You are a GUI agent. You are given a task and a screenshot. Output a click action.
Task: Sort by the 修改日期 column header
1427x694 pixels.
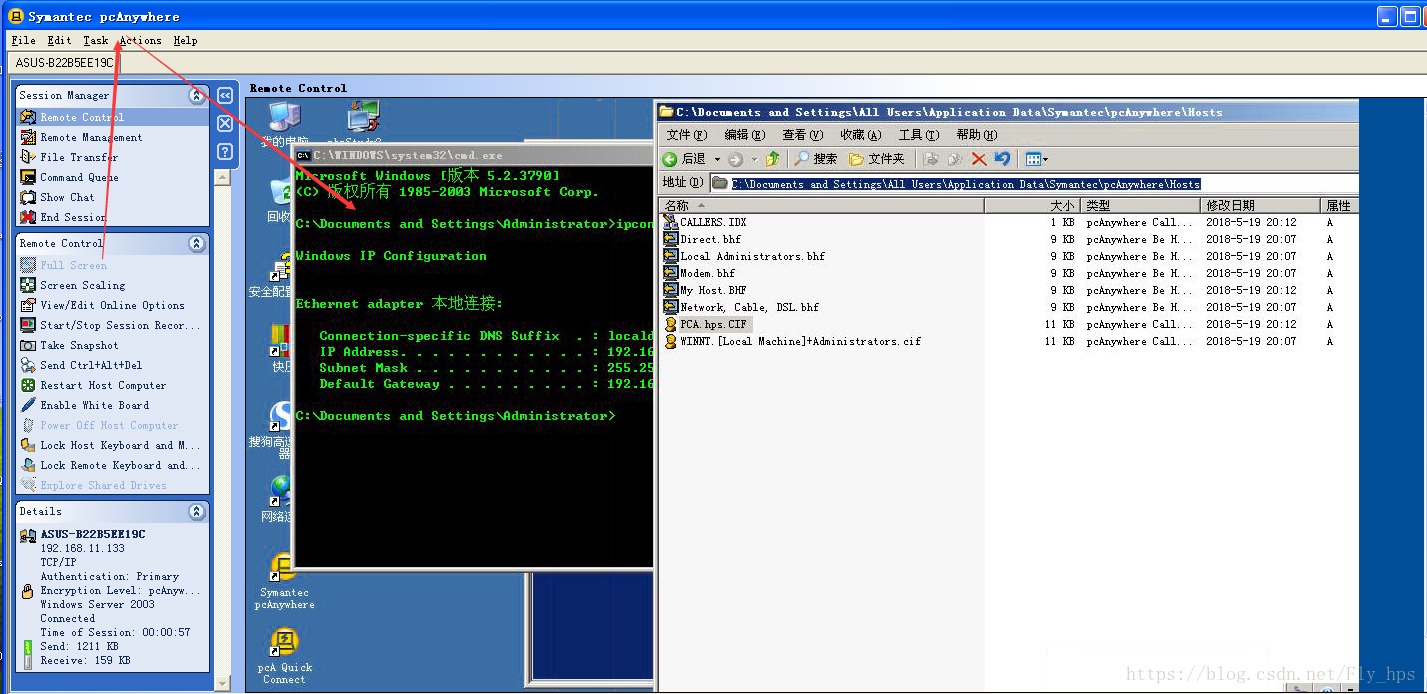[x=1259, y=206]
